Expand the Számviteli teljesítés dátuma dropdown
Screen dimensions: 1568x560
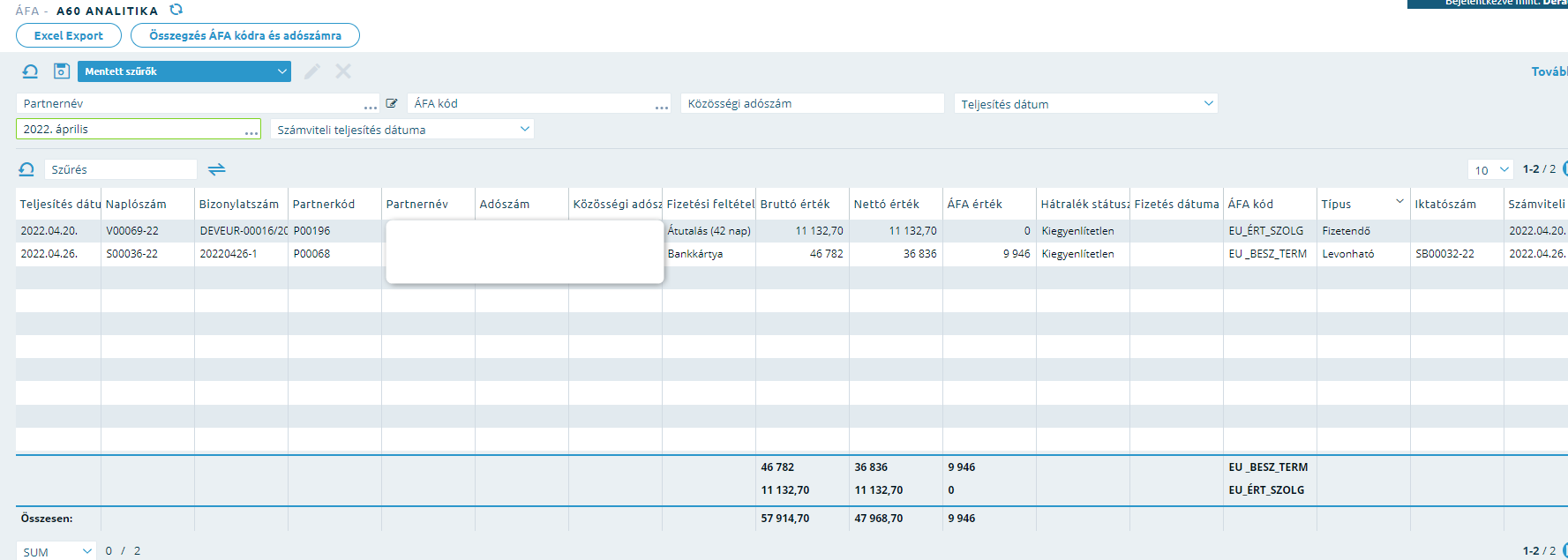click(402, 129)
